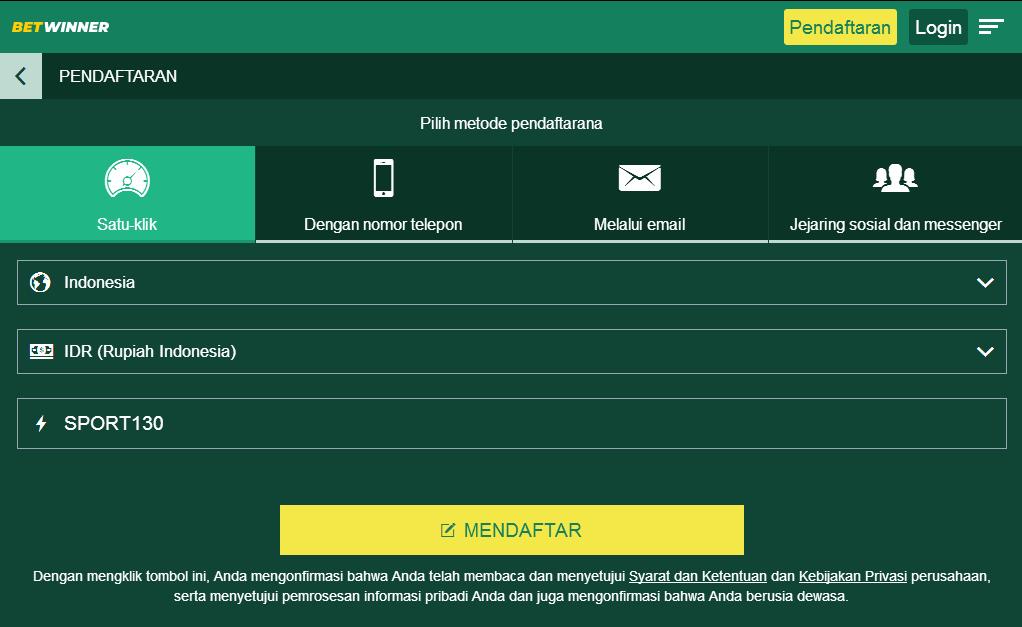1022x627 pixels.
Task: Click the yellow Pendaftaran button
Action: tap(840, 27)
